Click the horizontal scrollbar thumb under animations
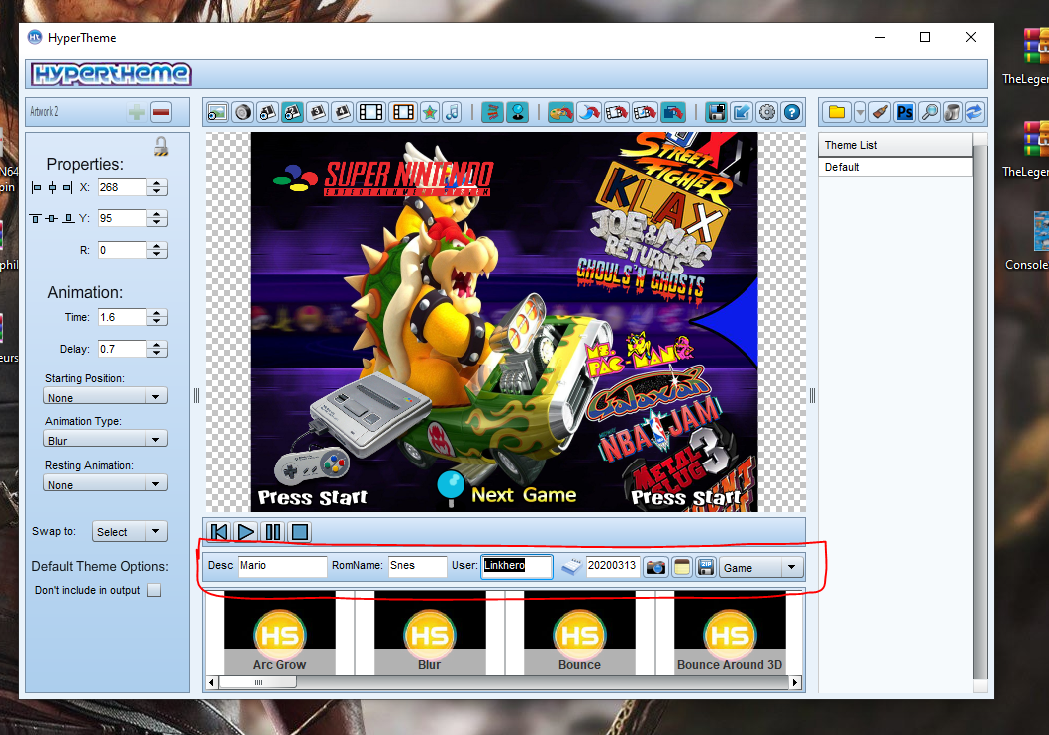The height and width of the screenshot is (735, 1049). [x=258, y=682]
